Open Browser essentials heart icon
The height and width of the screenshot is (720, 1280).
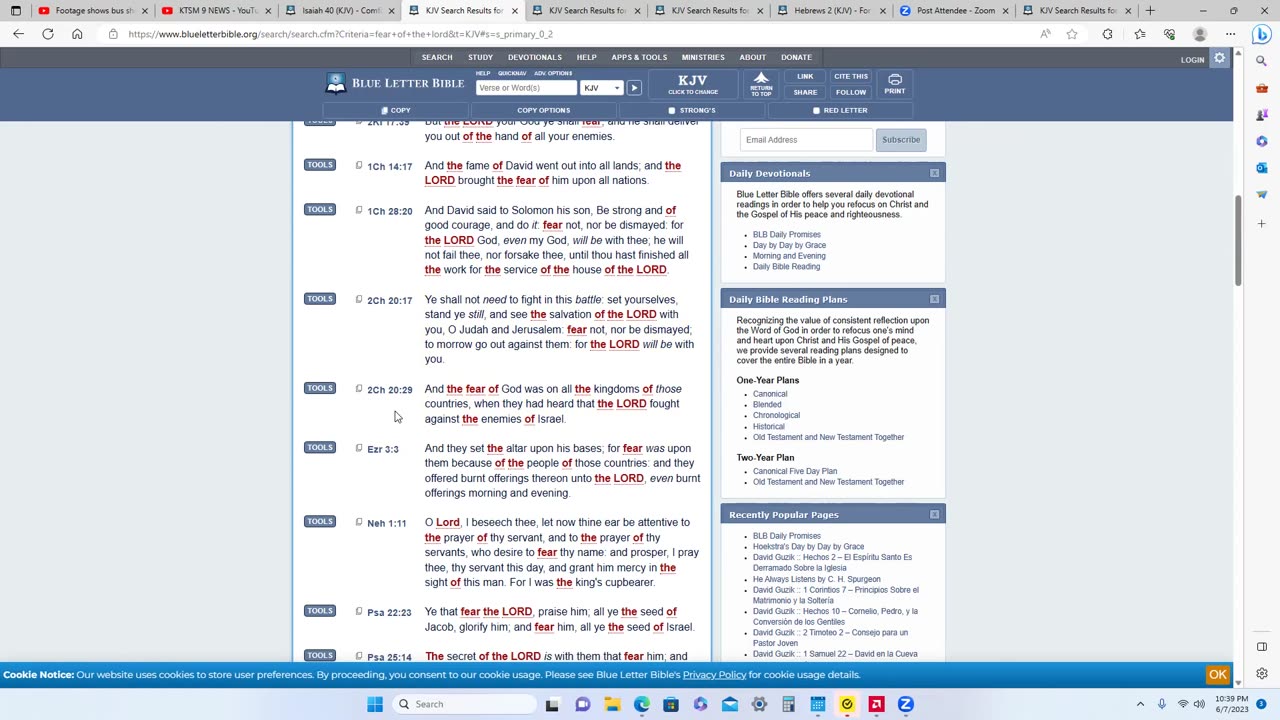click(1169, 34)
